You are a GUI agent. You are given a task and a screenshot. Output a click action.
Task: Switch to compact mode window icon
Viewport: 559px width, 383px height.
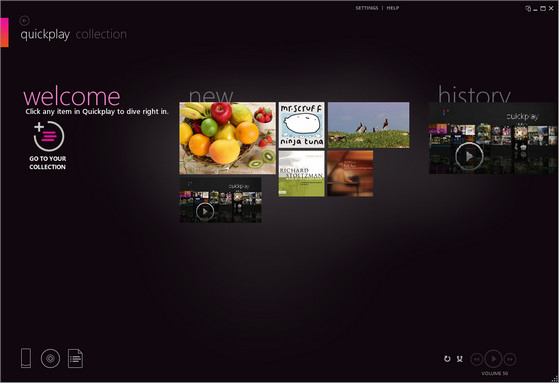[x=528, y=8]
